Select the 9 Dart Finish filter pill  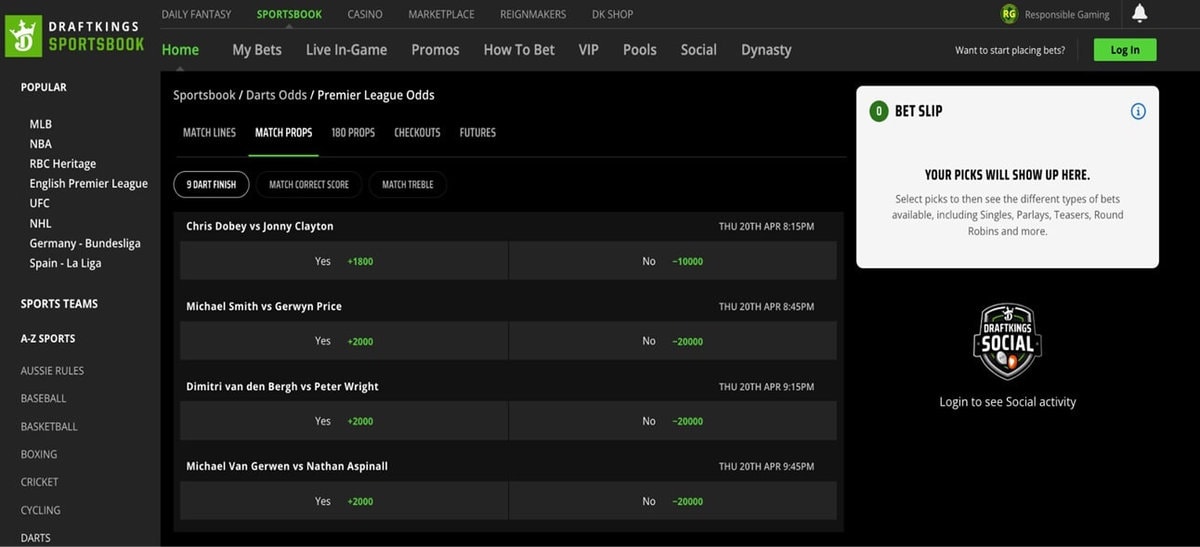tap(211, 184)
